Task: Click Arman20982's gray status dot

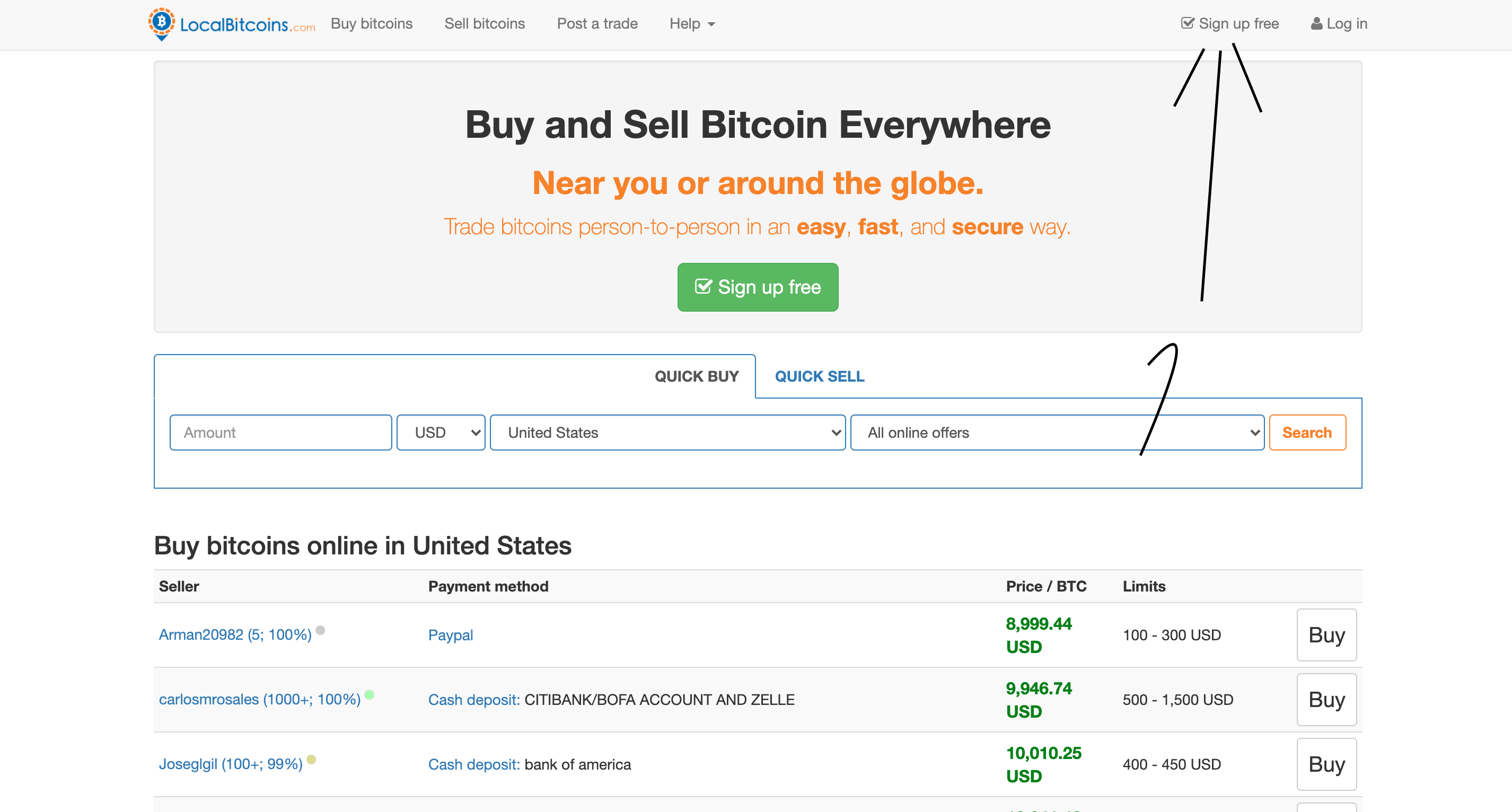Action: click(320, 630)
